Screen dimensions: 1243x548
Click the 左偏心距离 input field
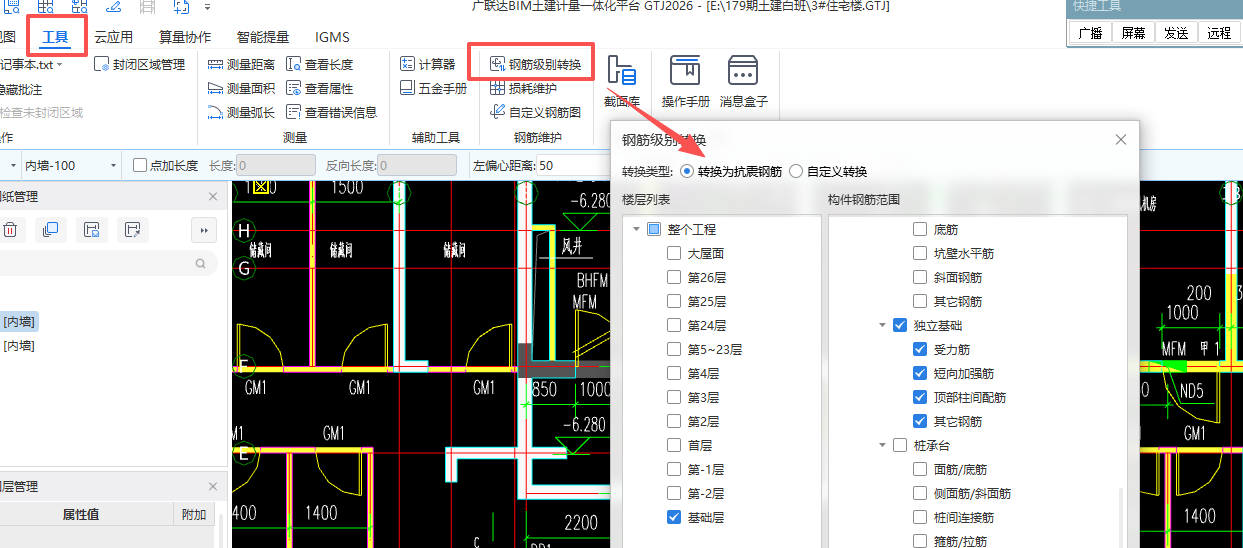coord(573,165)
